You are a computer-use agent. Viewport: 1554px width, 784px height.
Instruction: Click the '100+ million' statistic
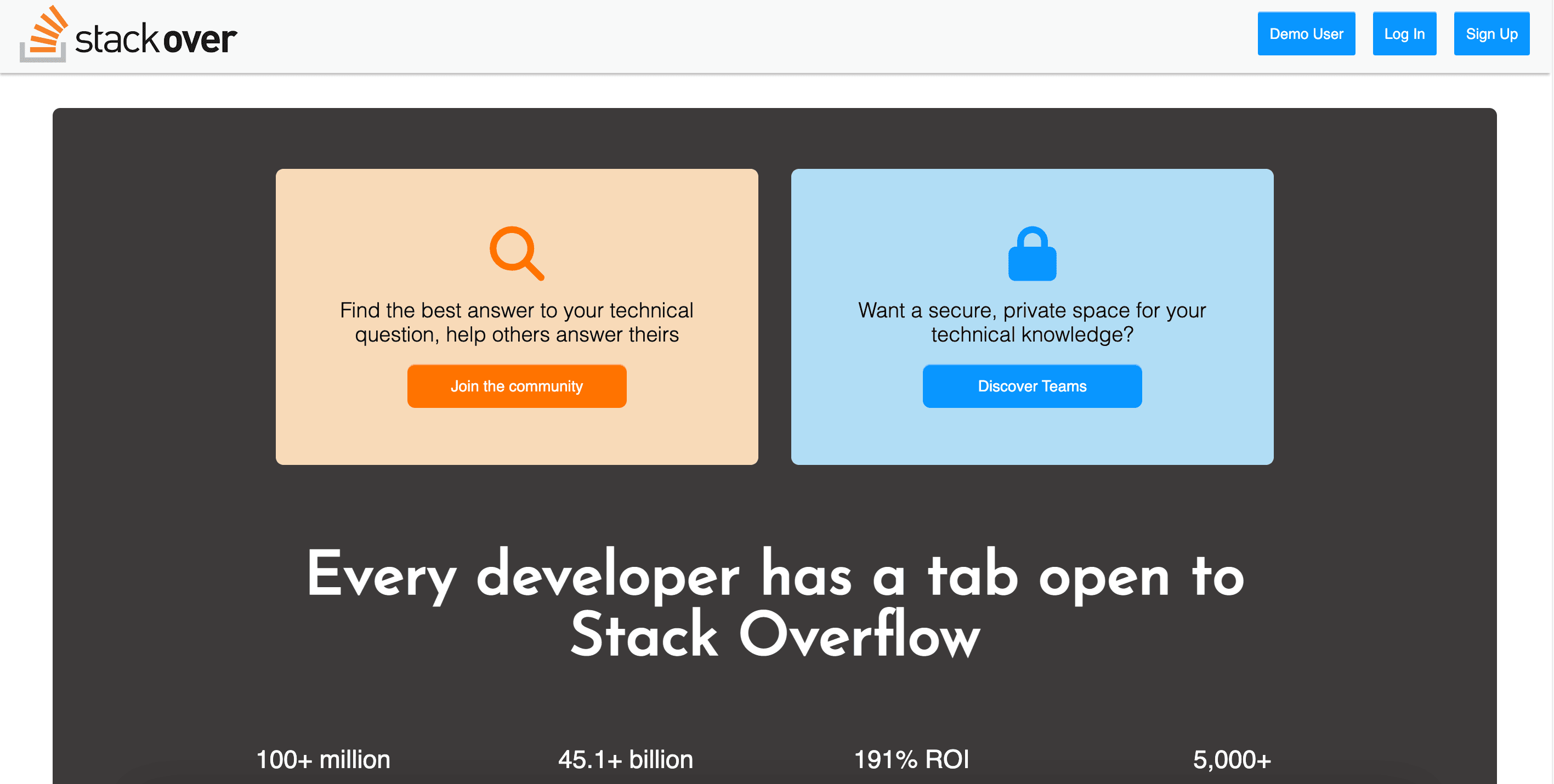[x=323, y=759]
